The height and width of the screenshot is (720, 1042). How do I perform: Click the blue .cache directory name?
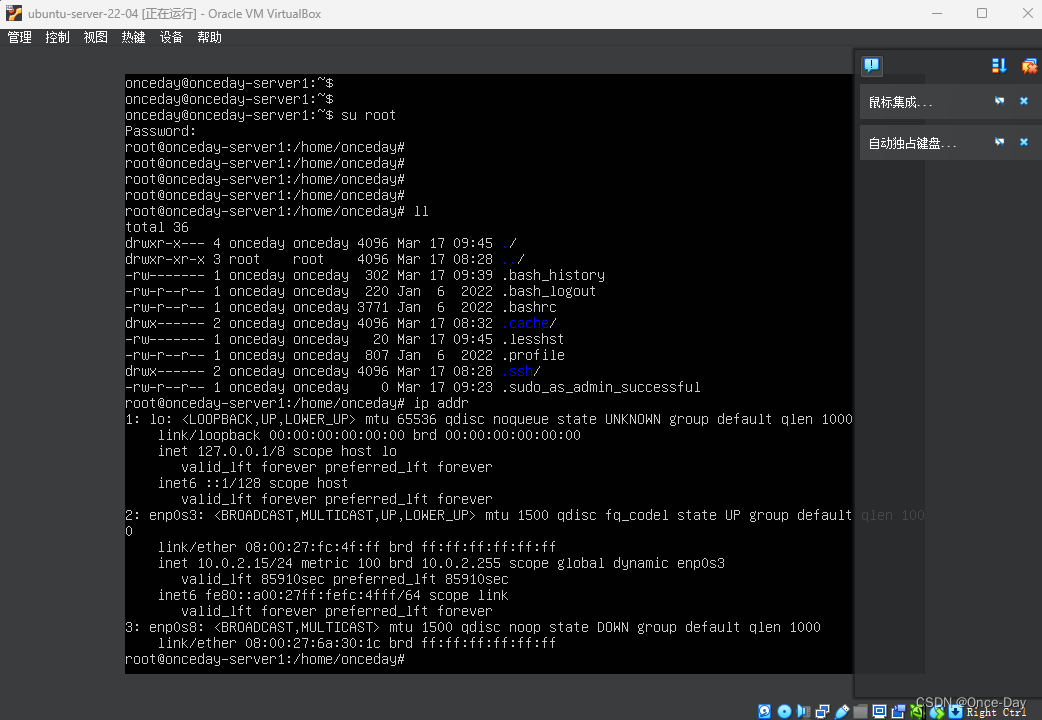[x=525, y=323]
